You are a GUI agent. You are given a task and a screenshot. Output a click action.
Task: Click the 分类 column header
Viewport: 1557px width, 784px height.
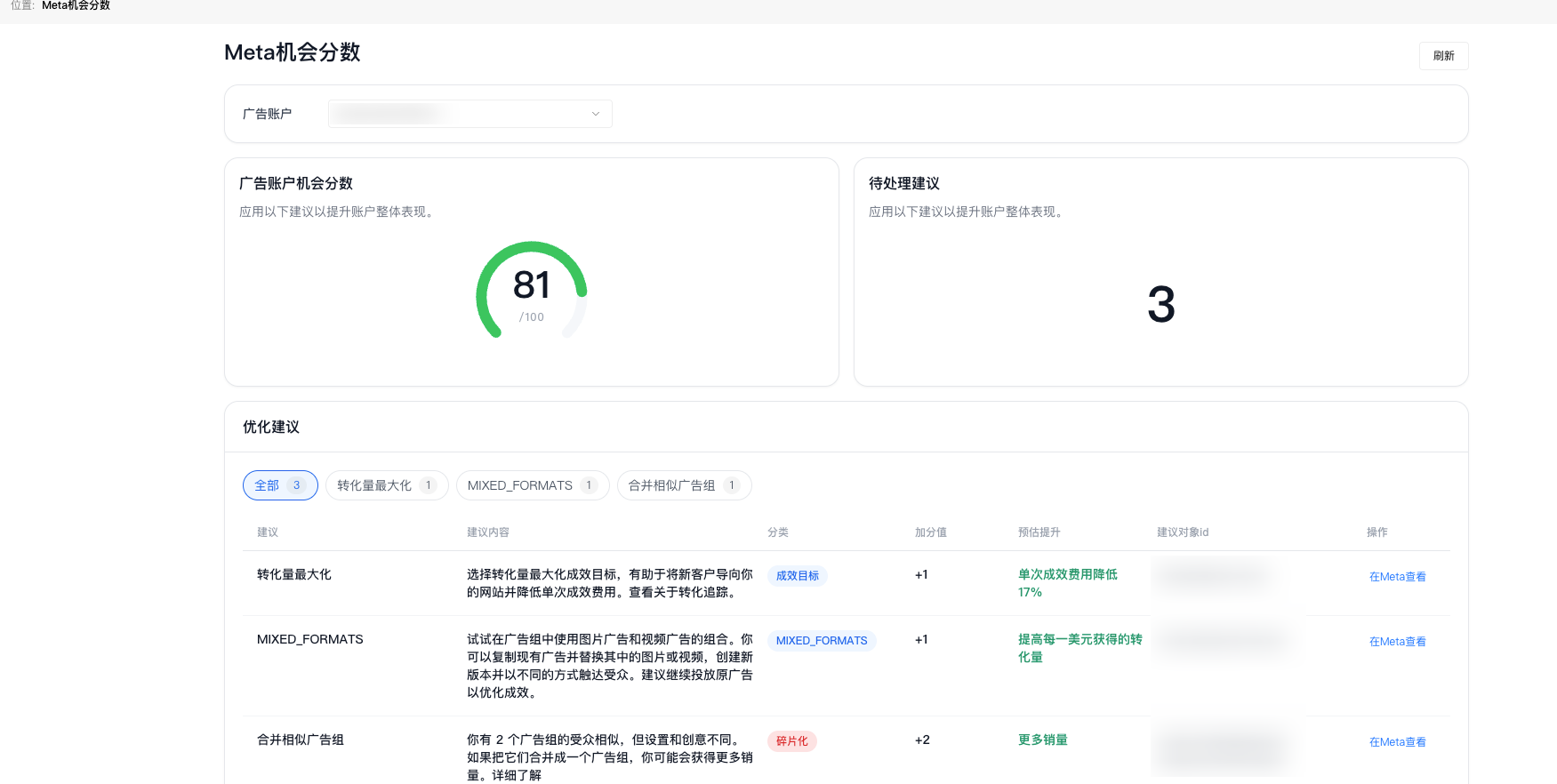coord(778,532)
